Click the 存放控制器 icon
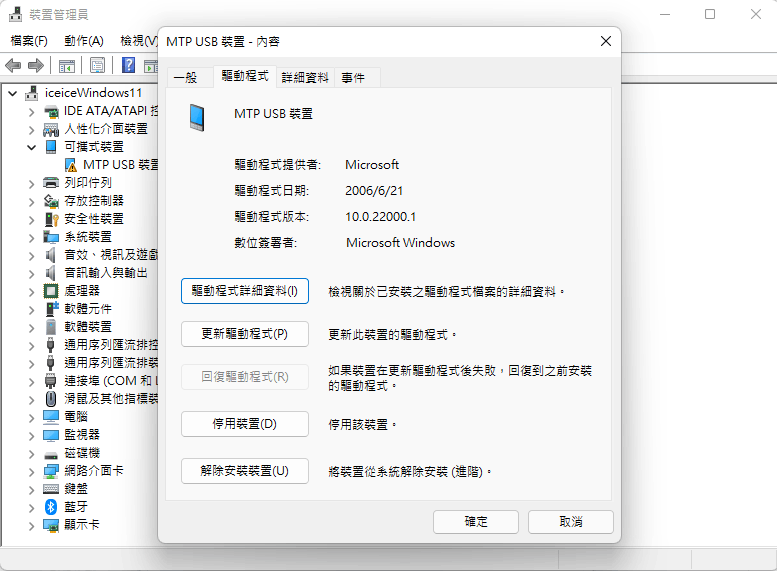 [51, 201]
